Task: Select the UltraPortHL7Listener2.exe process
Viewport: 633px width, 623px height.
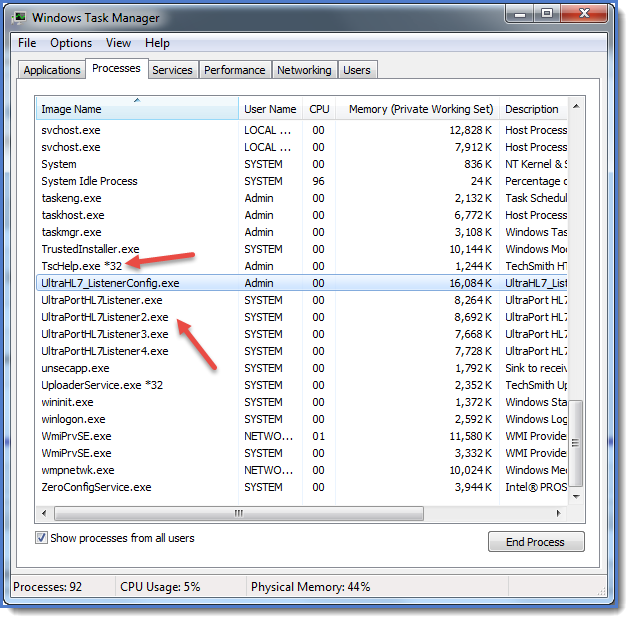Action: (105, 317)
